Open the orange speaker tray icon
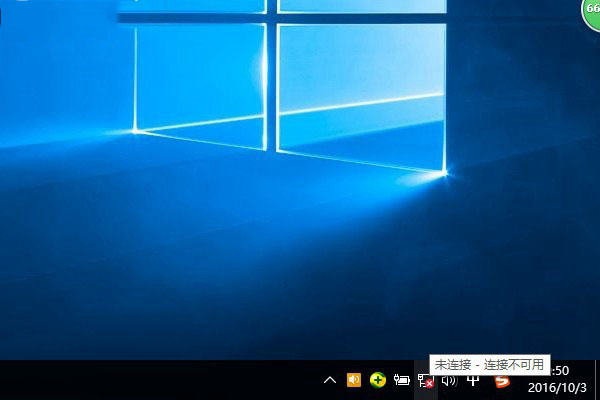600x400 pixels. click(x=354, y=380)
